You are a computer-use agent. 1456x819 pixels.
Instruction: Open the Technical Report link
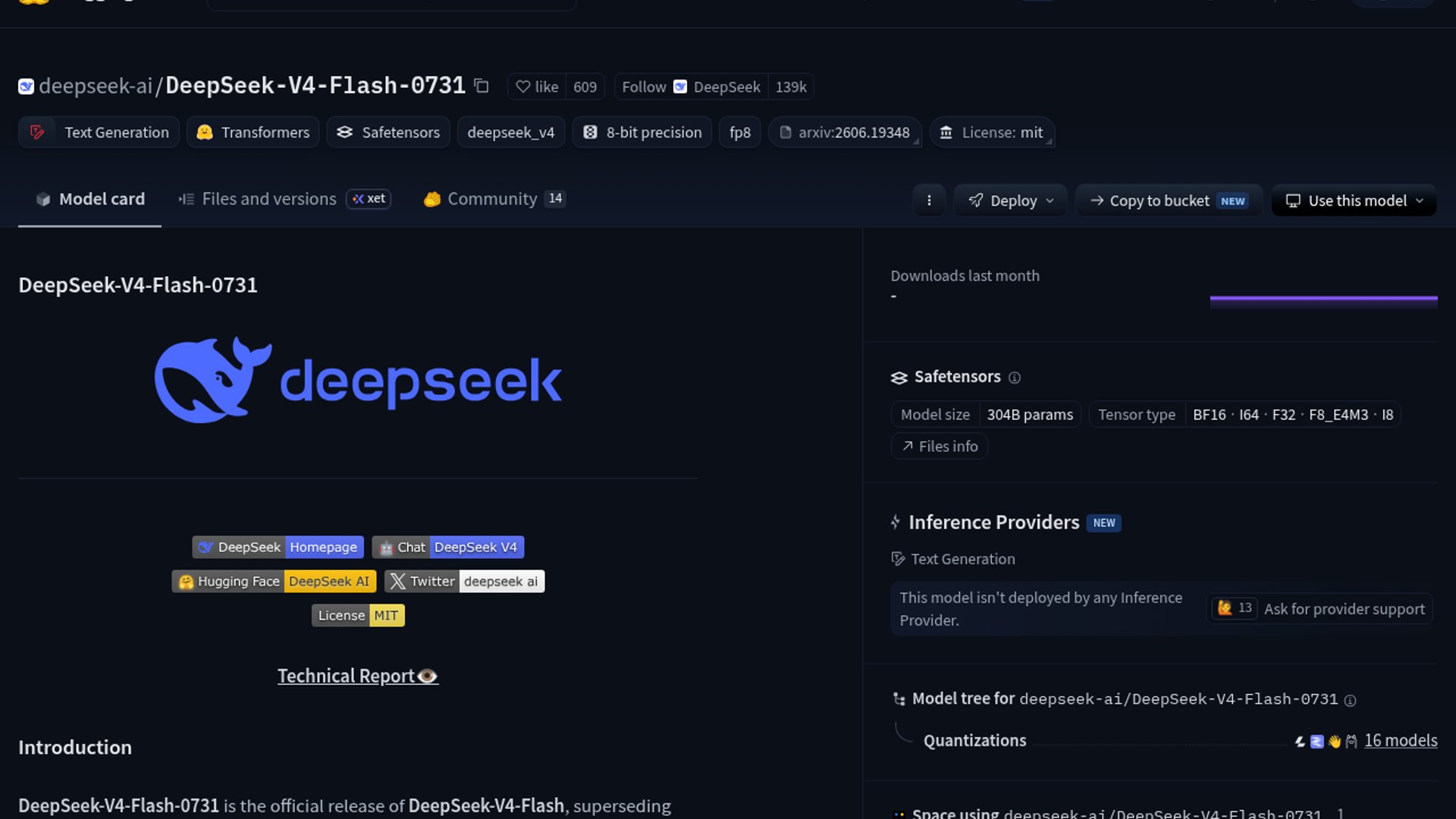pos(358,676)
